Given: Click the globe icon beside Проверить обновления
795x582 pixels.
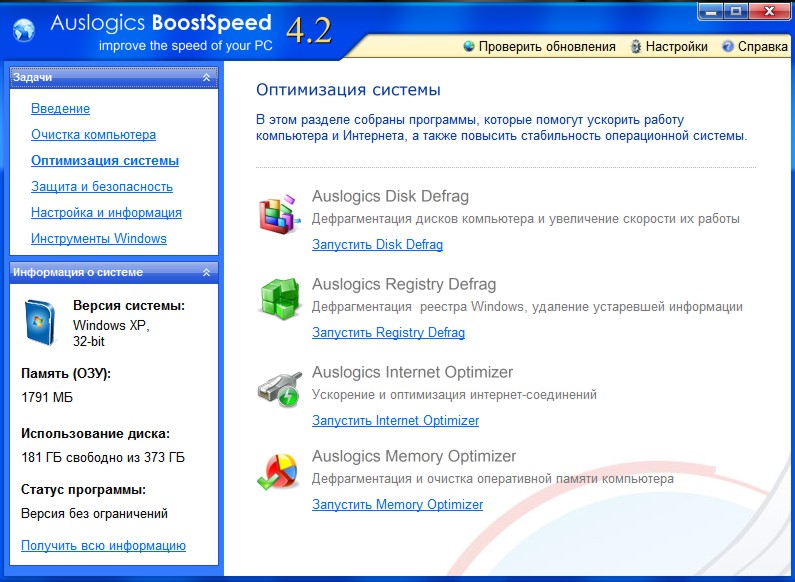Looking at the screenshot, I should coord(469,46).
